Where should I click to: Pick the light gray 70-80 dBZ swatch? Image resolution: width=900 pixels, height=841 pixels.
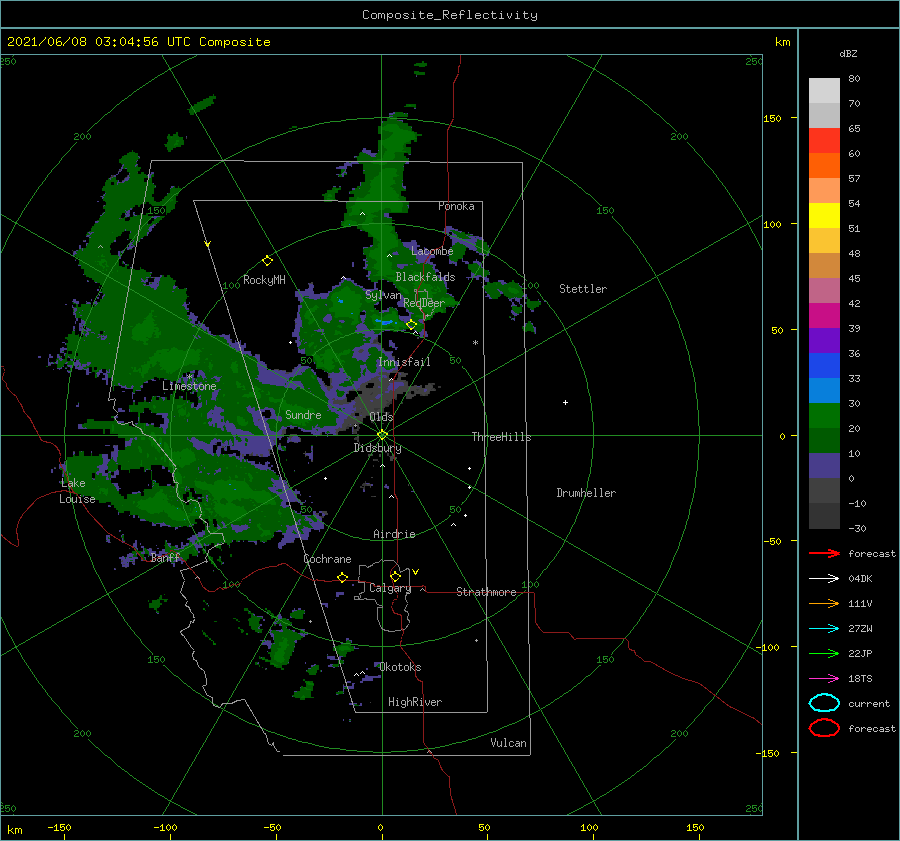[824, 90]
